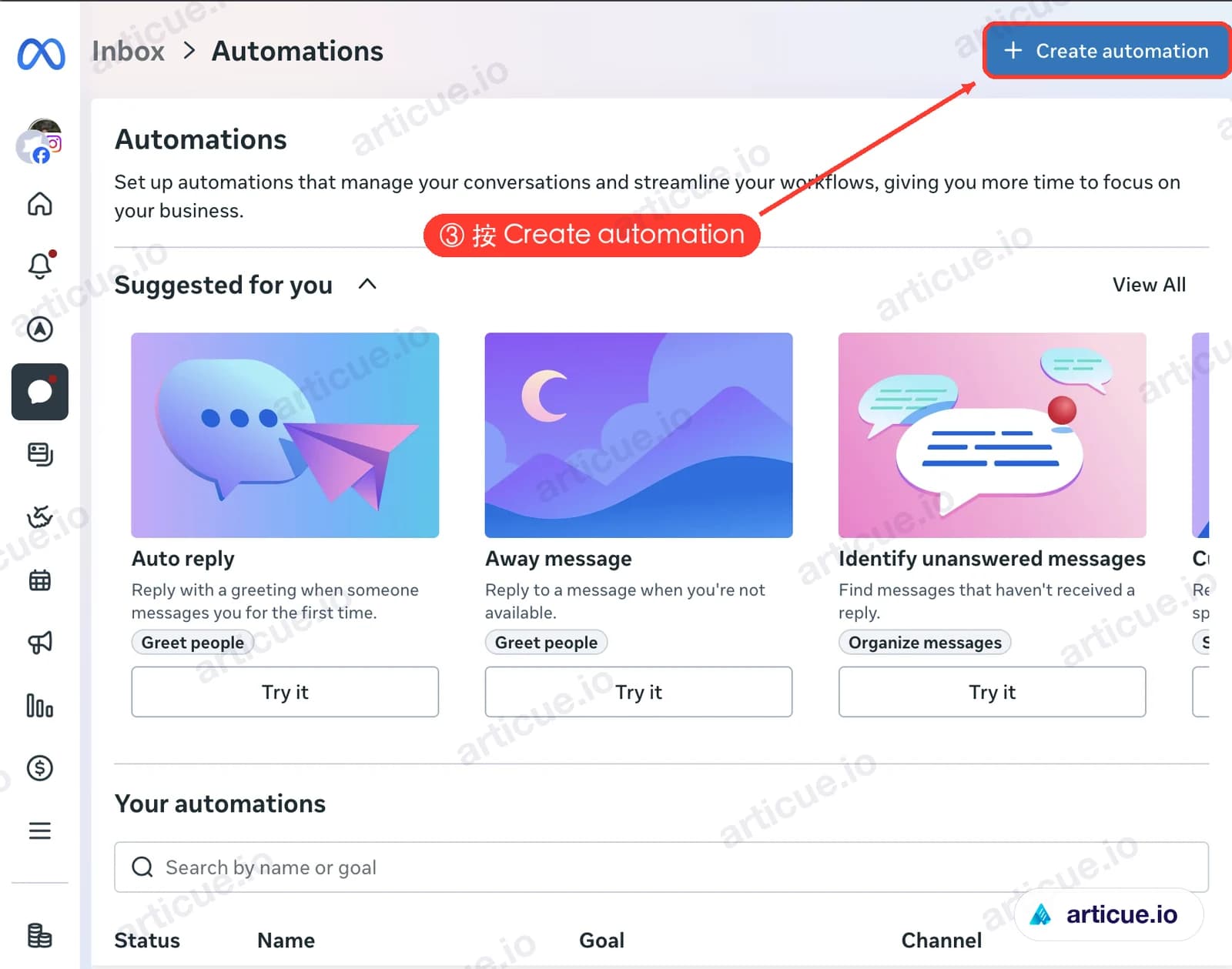Click View All suggestions
Viewport: 1232px width, 969px height.
pos(1149,285)
